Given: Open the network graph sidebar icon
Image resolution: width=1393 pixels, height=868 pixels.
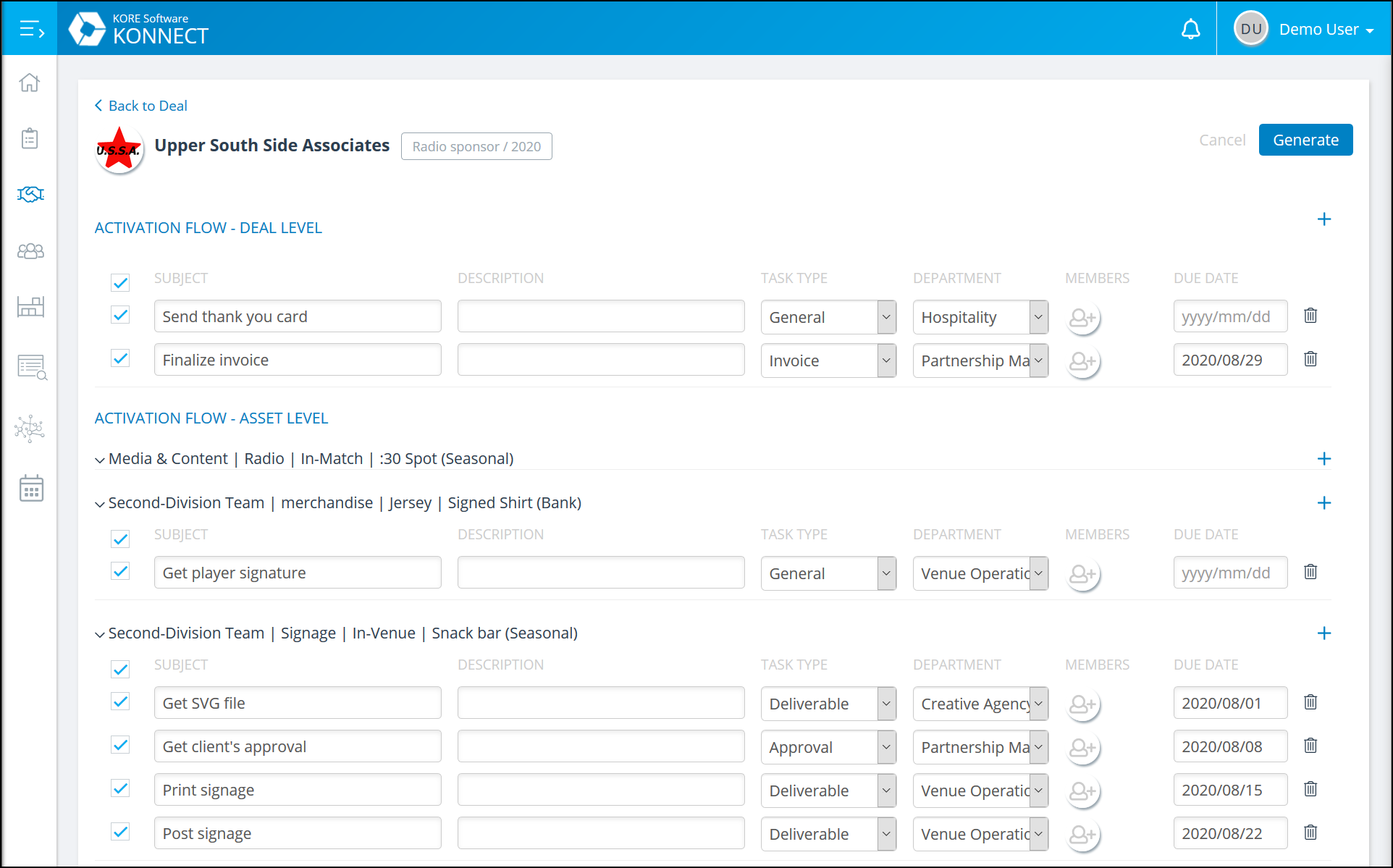Looking at the screenshot, I should tap(30, 429).
